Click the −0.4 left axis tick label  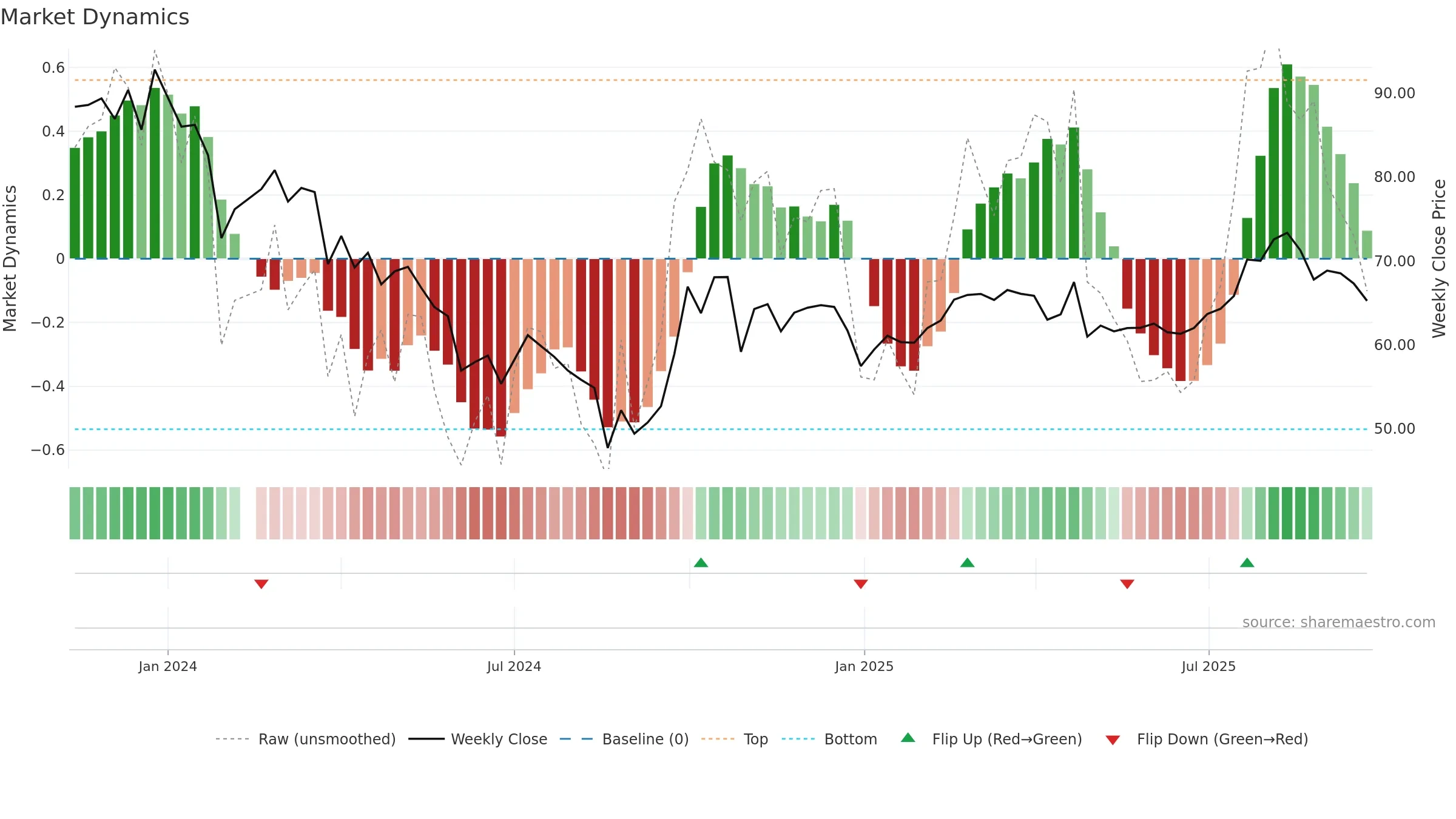[x=47, y=386]
